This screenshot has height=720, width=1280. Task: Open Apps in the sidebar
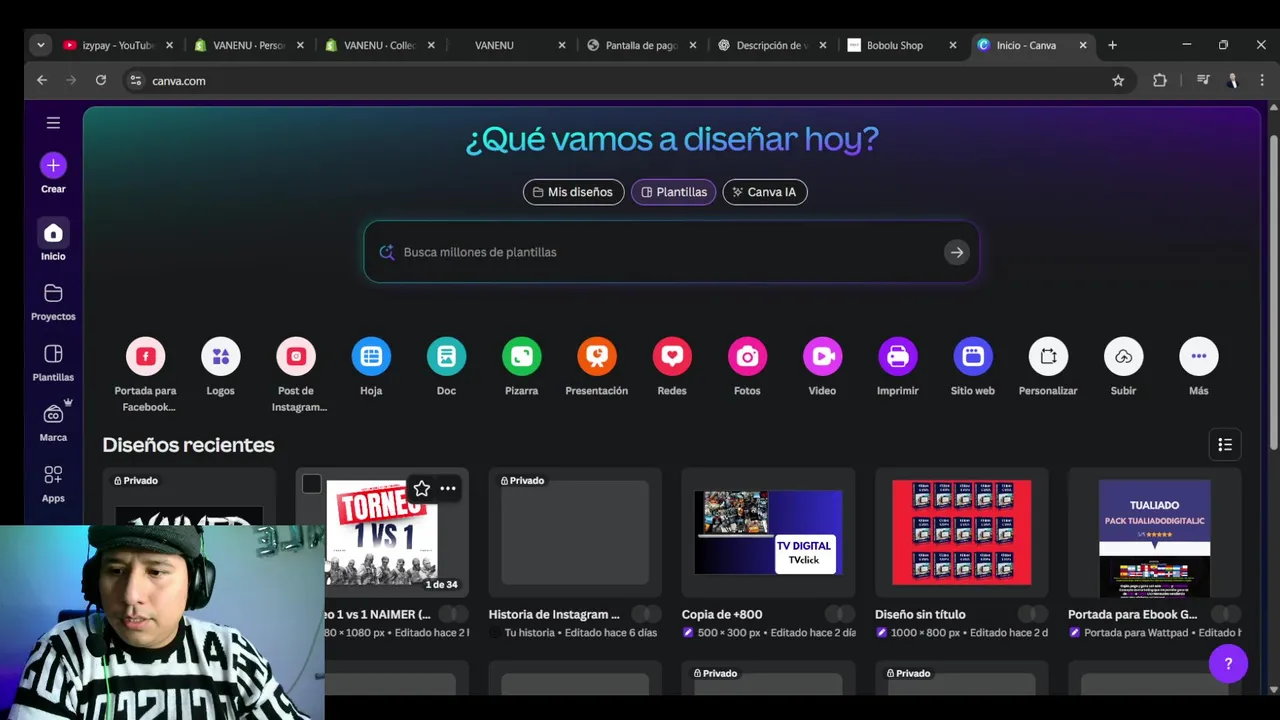tap(53, 484)
